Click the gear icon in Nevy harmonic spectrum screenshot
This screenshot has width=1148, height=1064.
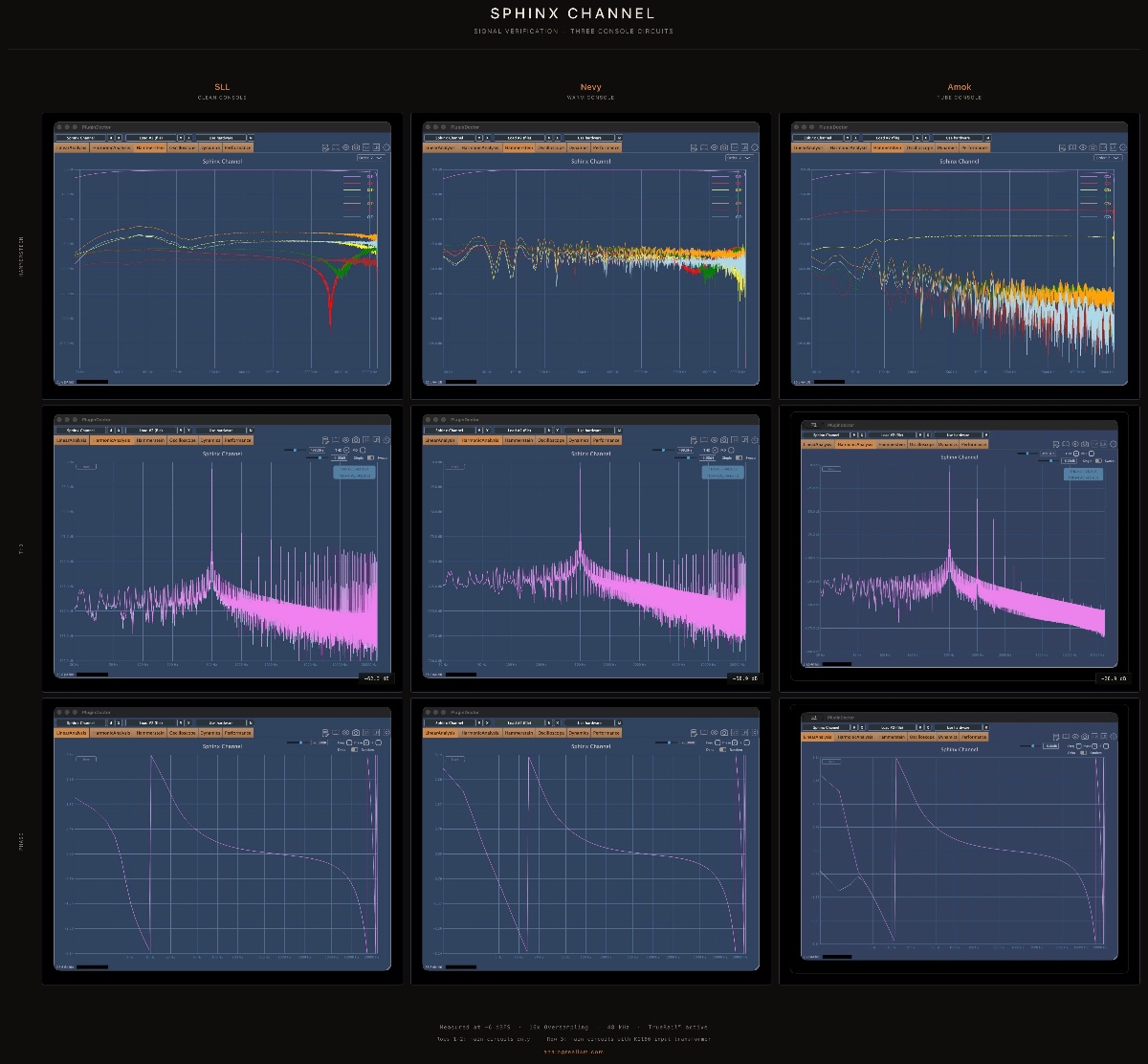click(756, 440)
